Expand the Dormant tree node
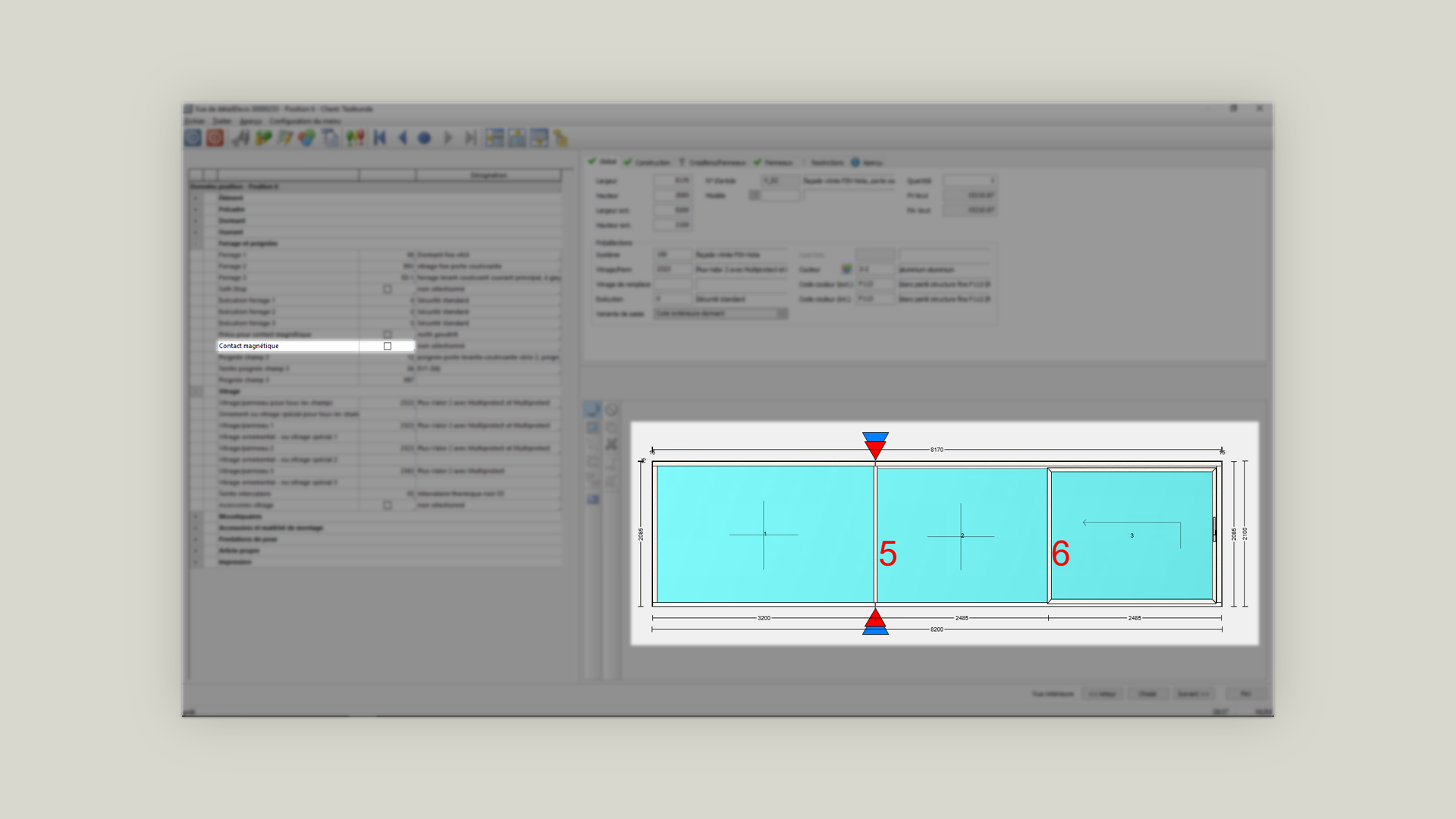 196,221
